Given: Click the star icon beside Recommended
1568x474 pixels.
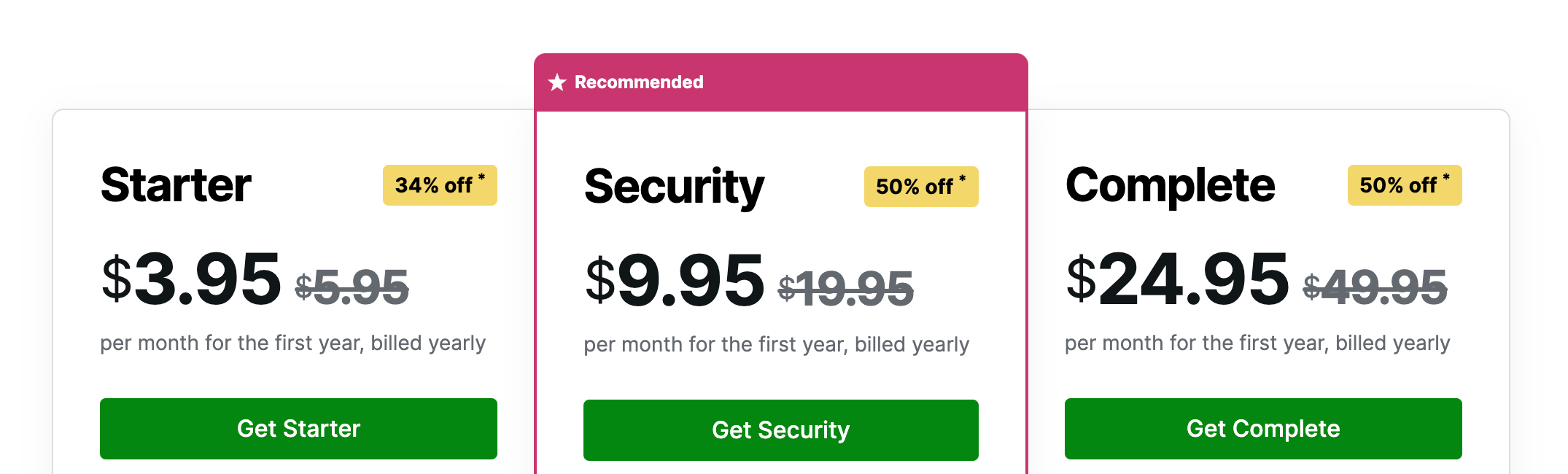Looking at the screenshot, I should point(557,82).
